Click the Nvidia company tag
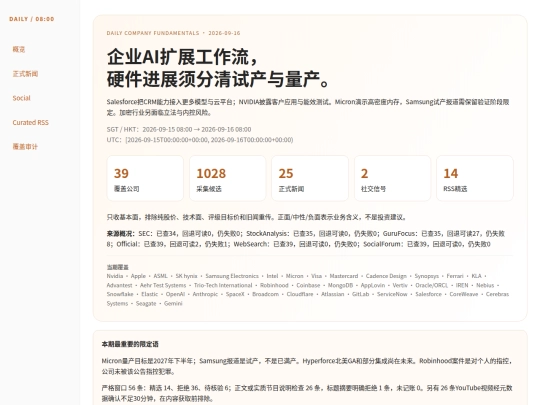This screenshot has width=540, height=405. point(115,276)
